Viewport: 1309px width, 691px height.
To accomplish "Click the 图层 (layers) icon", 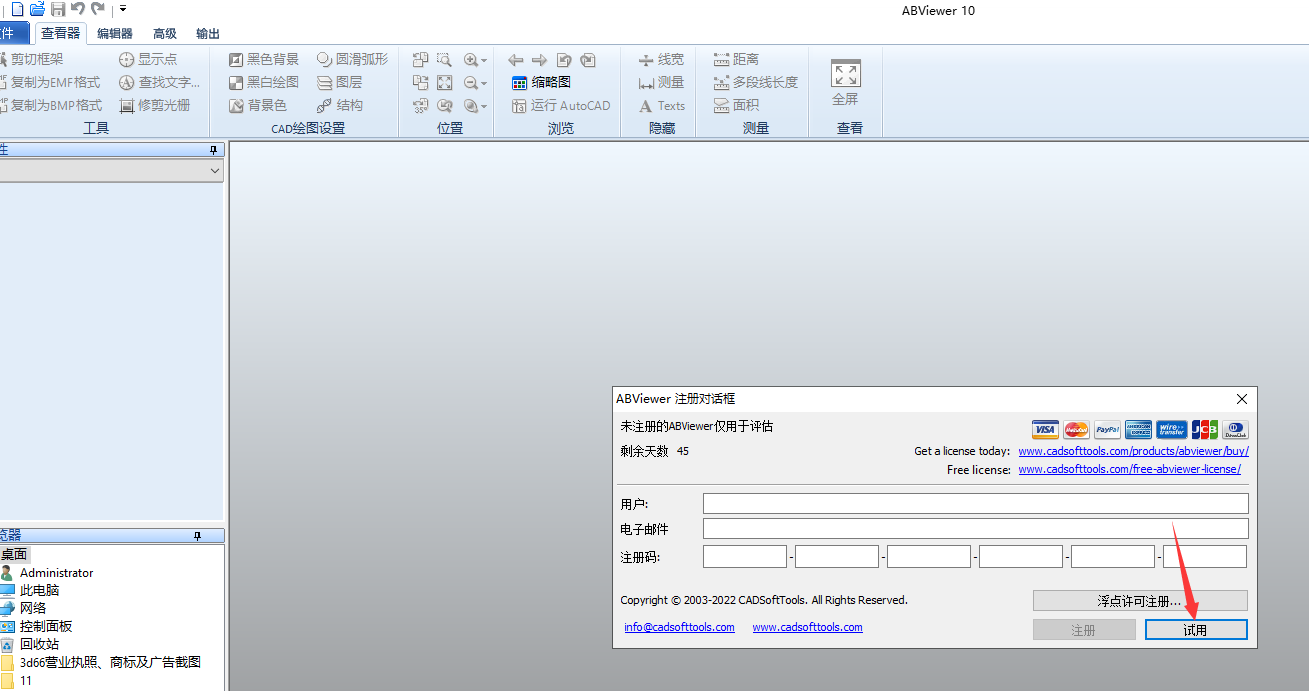I will pyautogui.click(x=341, y=82).
